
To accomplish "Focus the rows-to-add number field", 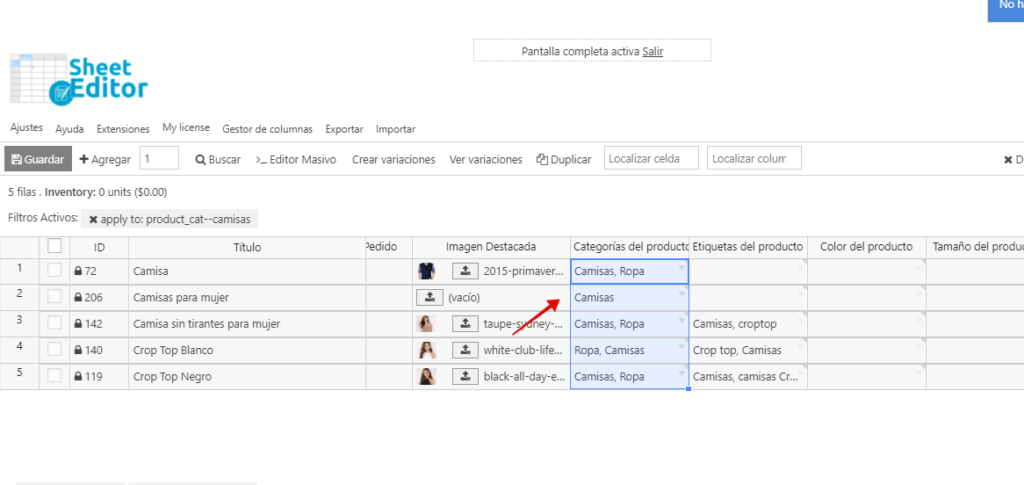I will coord(159,159).
